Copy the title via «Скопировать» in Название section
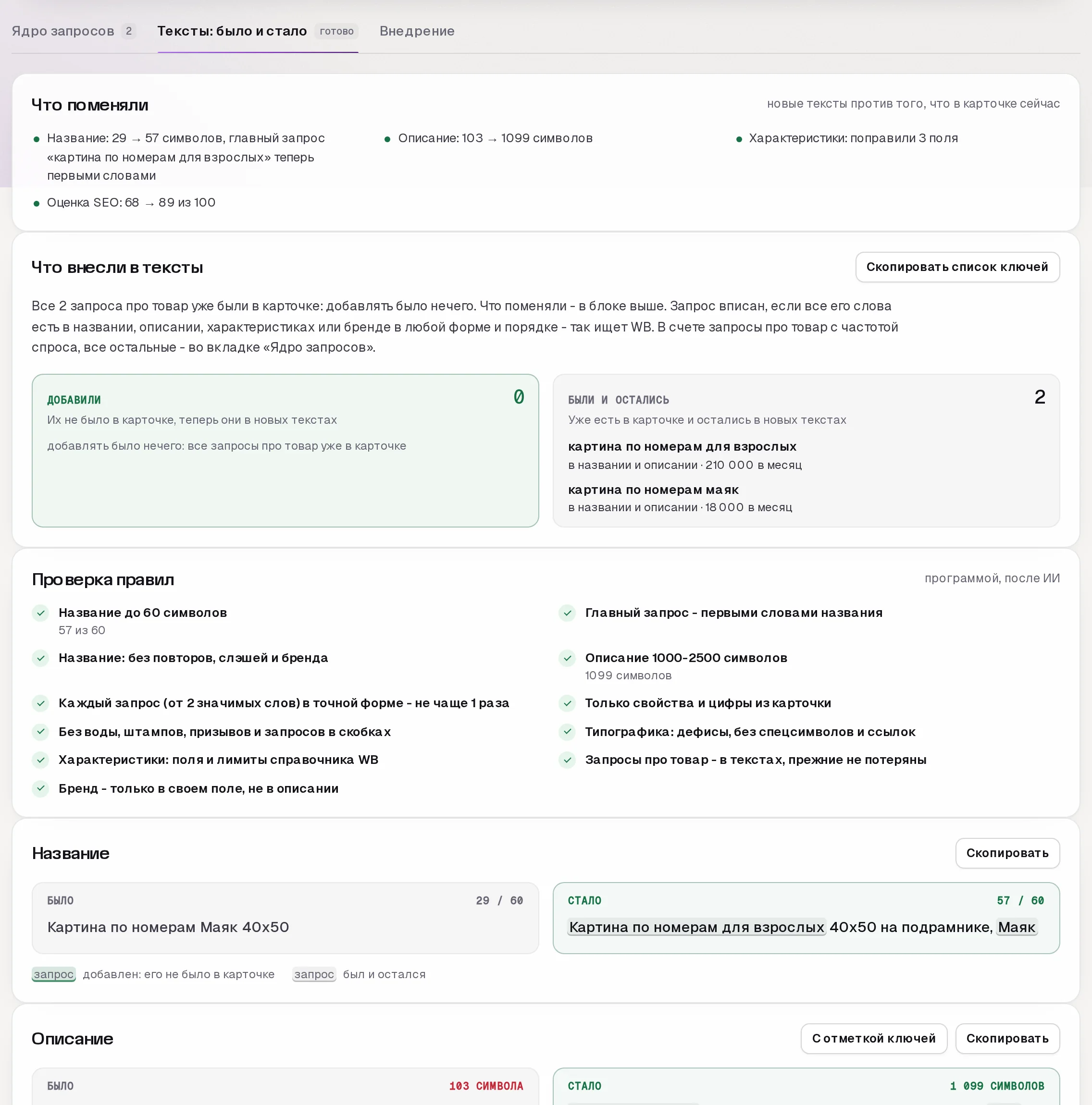Screen dimensions: 1092x1105 (x=1007, y=853)
